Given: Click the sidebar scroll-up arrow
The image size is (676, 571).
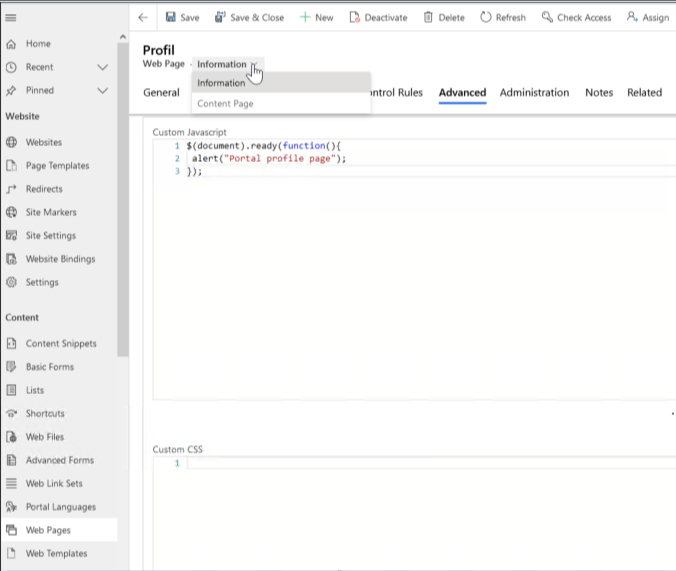Looking at the screenshot, I should click(x=123, y=37).
